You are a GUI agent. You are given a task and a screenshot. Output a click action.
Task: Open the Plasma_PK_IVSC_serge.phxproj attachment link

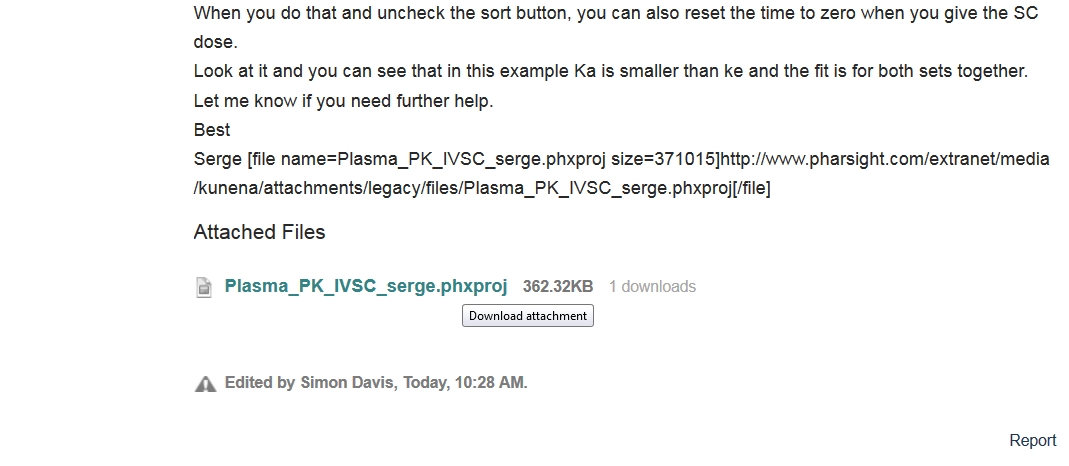pos(366,286)
